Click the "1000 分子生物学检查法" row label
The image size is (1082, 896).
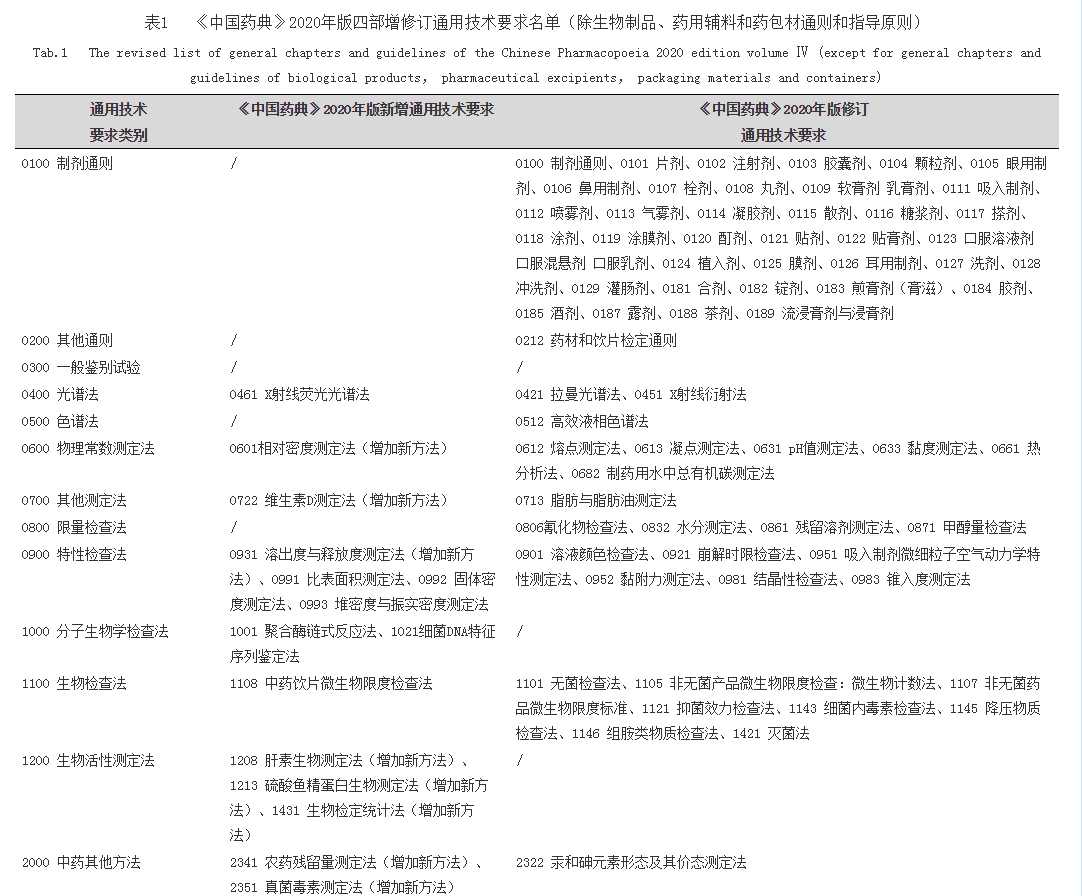(x=95, y=632)
